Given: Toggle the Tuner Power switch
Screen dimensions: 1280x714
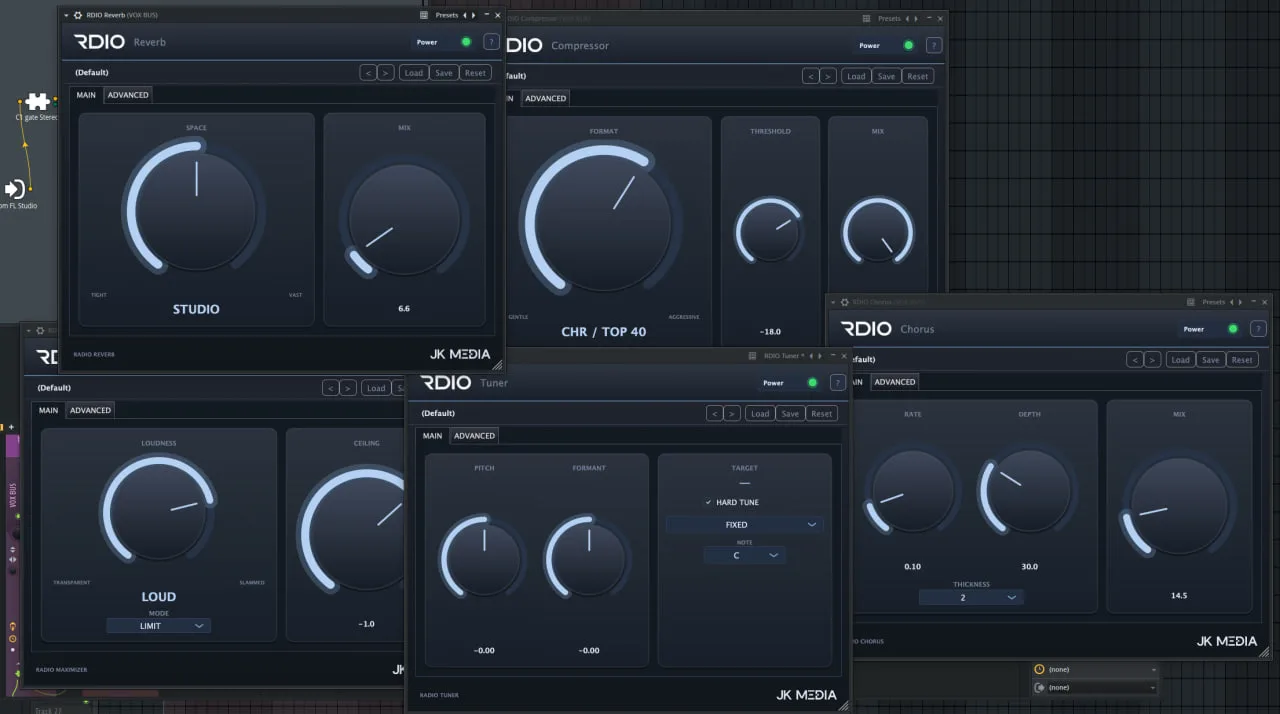Looking at the screenshot, I should (x=812, y=382).
